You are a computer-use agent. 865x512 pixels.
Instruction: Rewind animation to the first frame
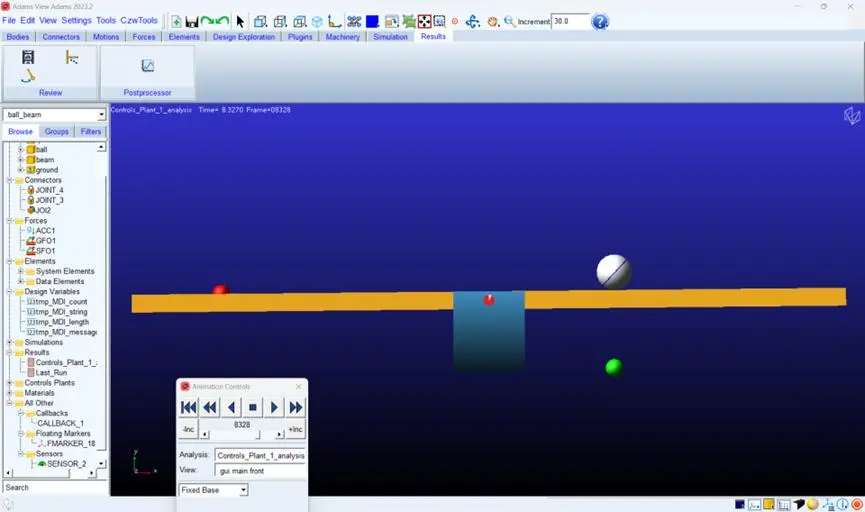188,408
